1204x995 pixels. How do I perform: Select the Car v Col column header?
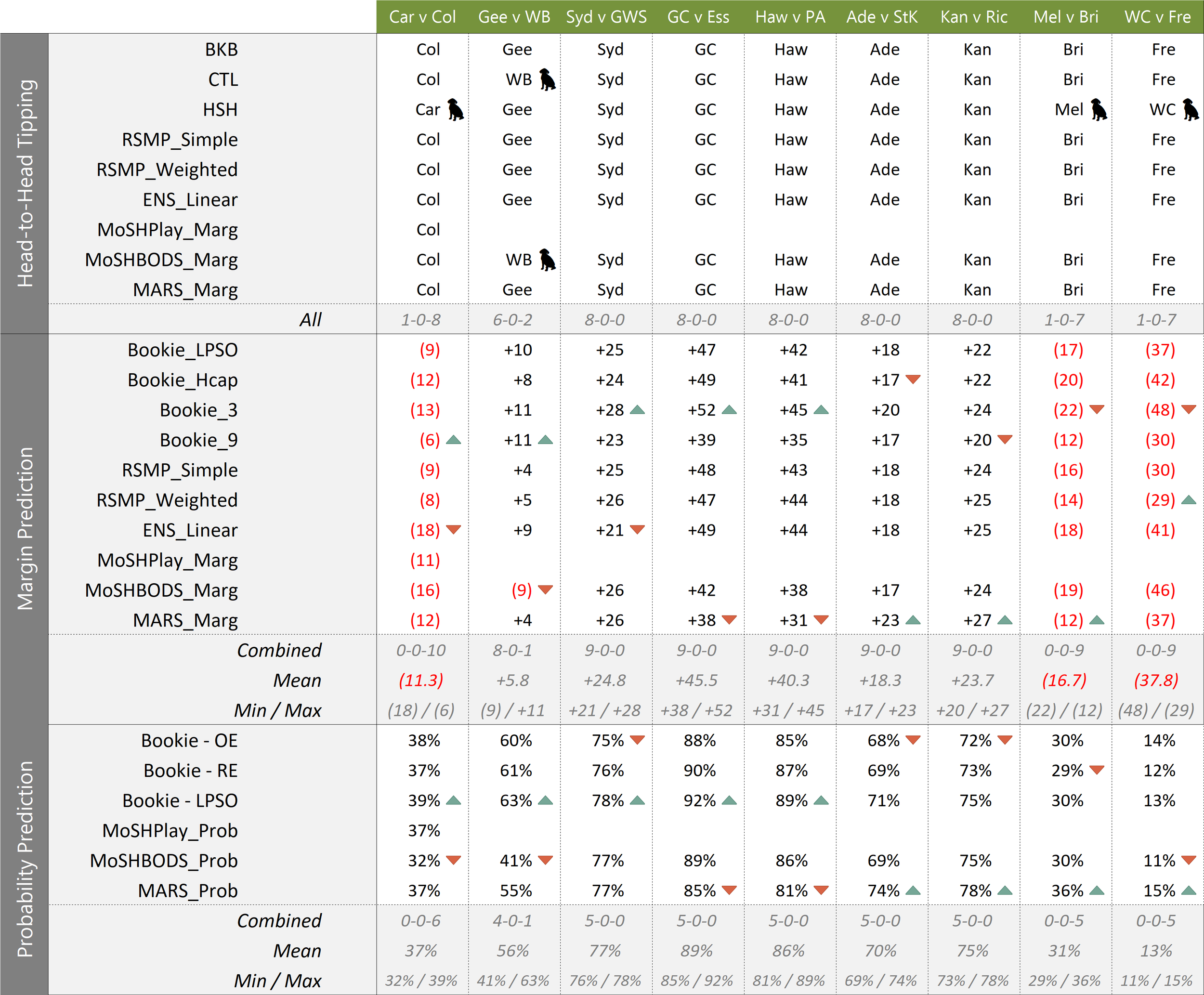point(422,17)
